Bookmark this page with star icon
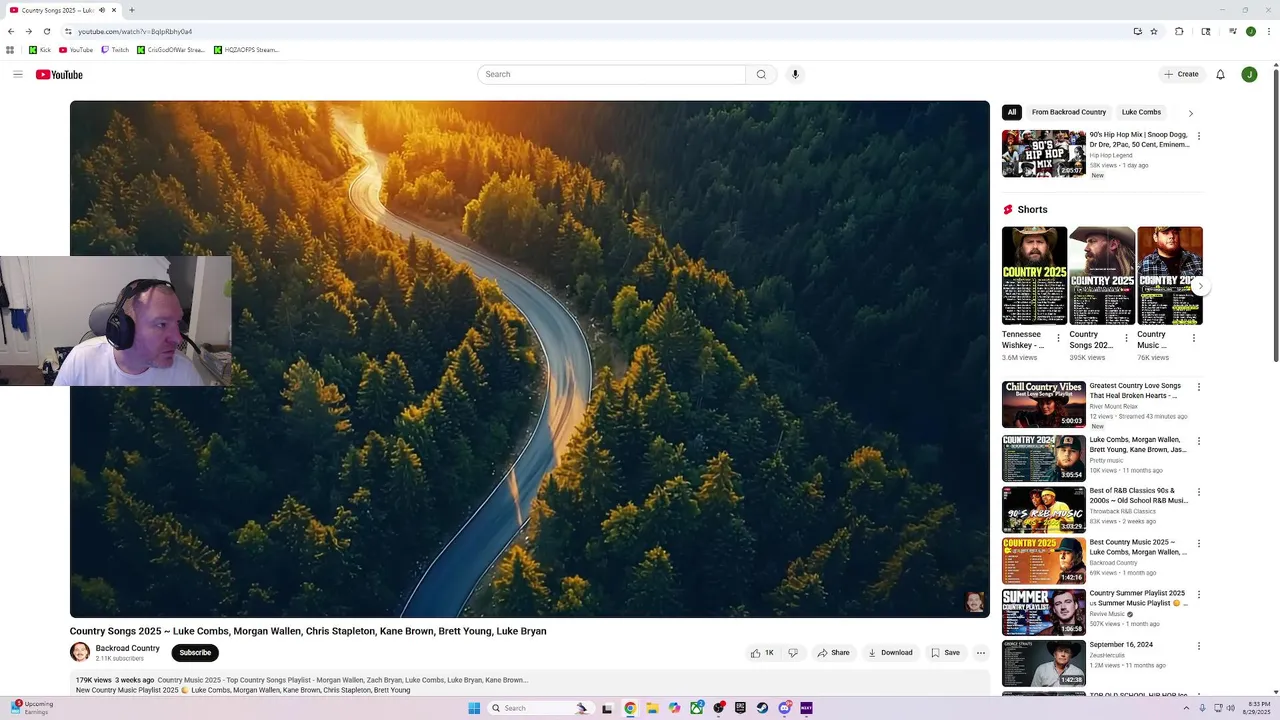This screenshot has height=720, width=1280. pos(1154,31)
